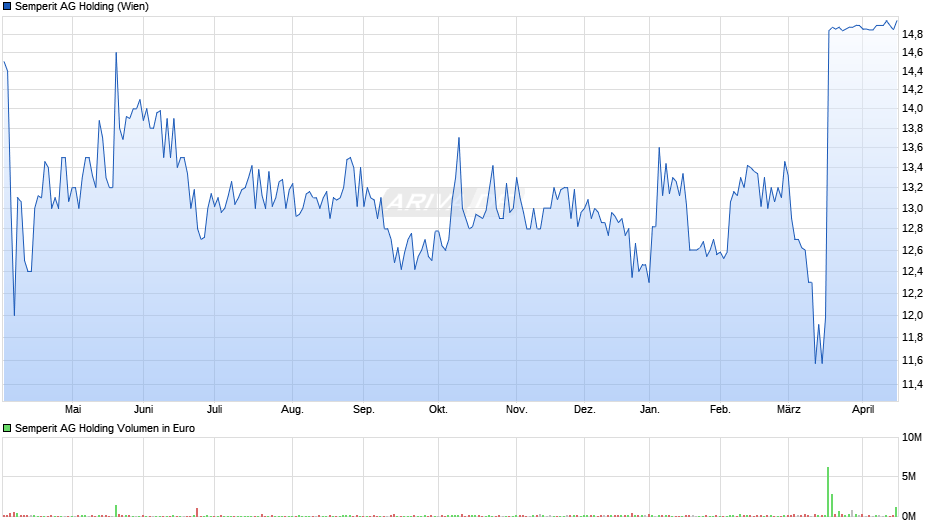Click the 12,4 price axis value
The image size is (940, 526).
point(912,272)
